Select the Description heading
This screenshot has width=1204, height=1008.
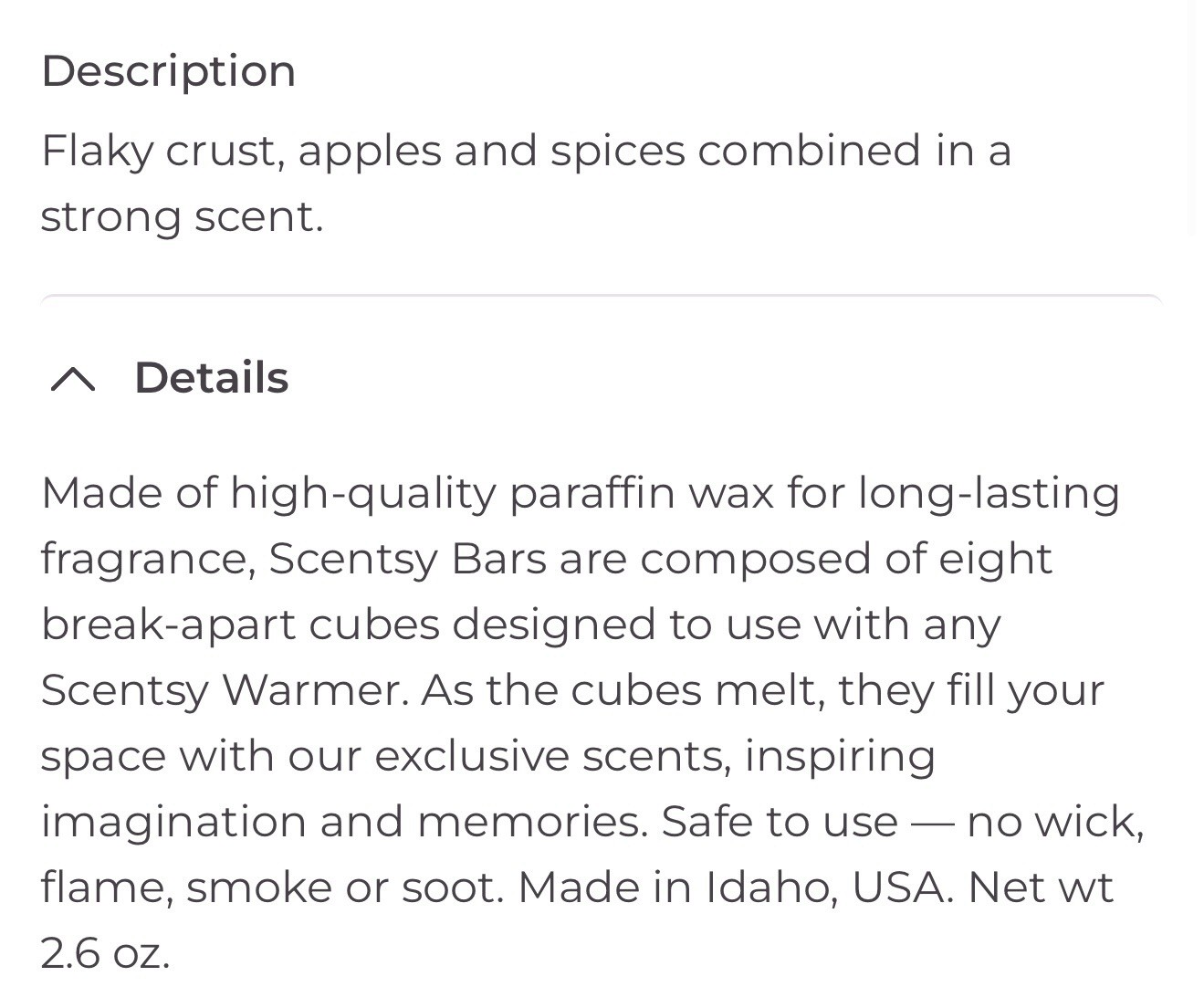click(x=169, y=71)
